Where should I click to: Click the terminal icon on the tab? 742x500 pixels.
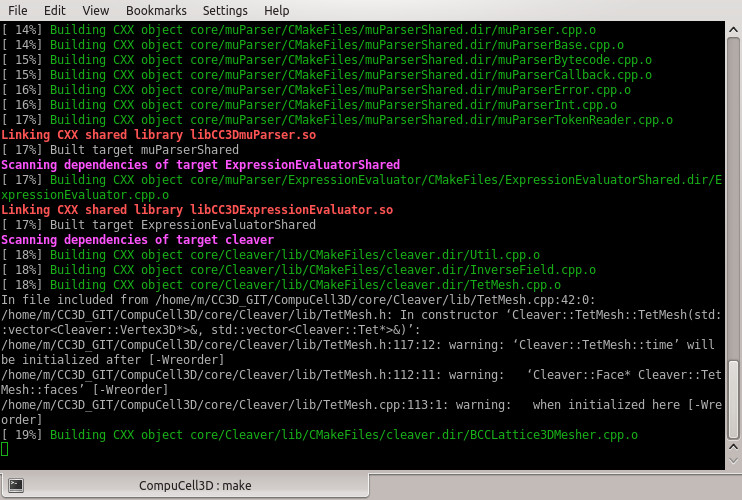tap(16, 485)
